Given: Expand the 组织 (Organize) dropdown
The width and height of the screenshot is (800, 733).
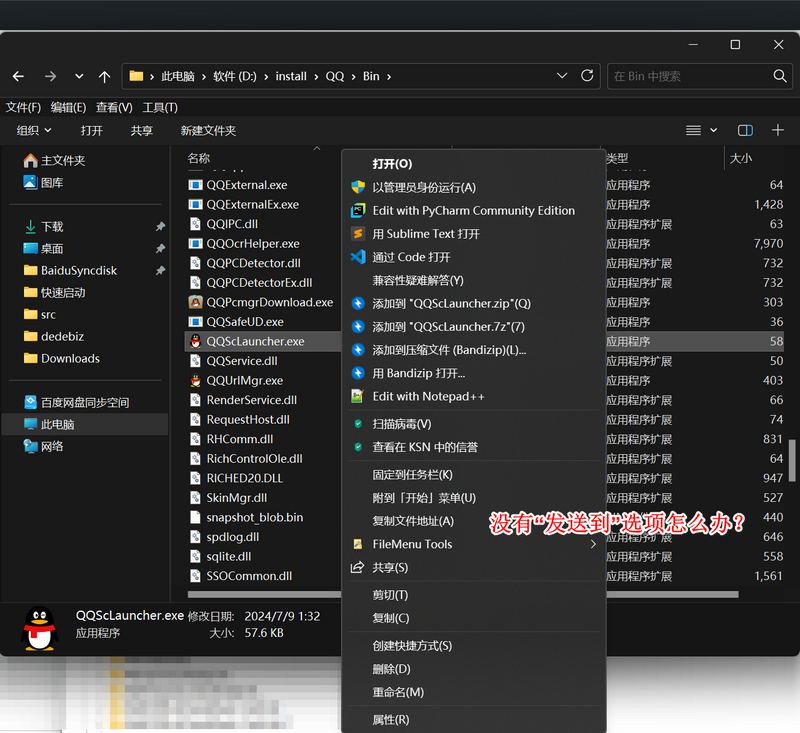Looking at the screenshot, I should pyautogui.click(x=34, y=131).
